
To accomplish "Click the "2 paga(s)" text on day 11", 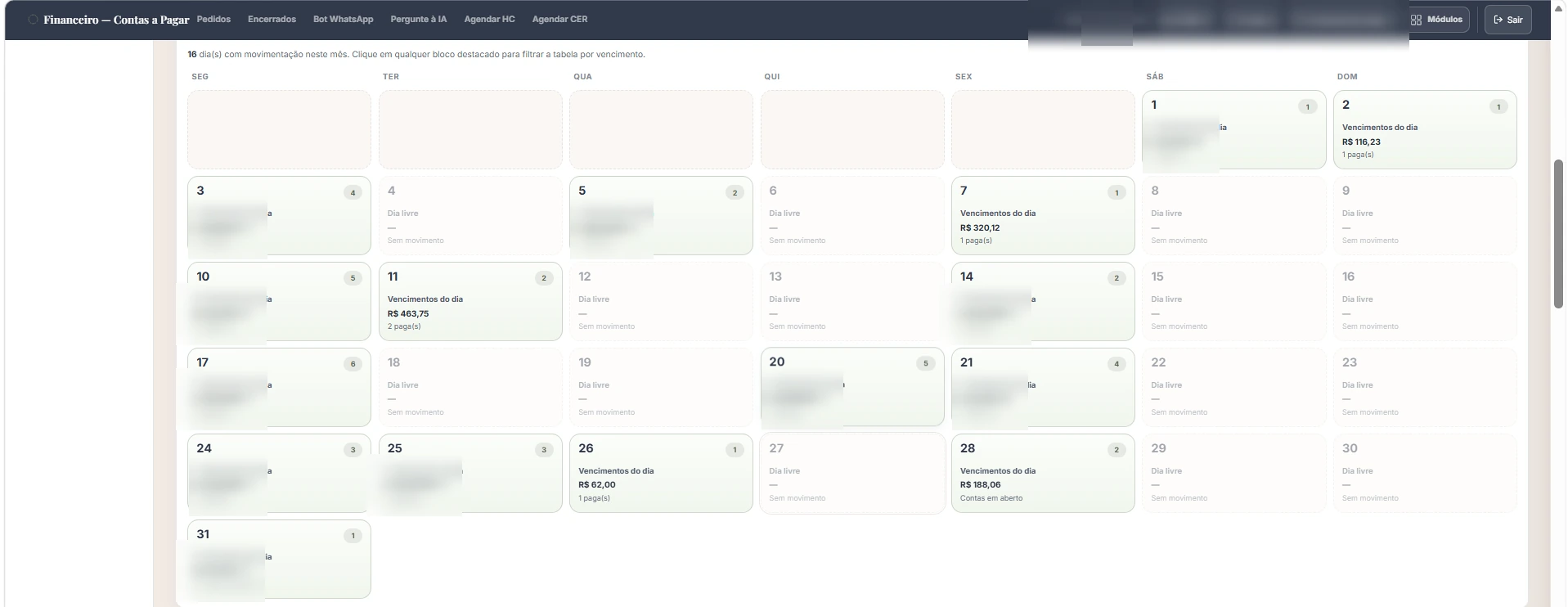I will click(x=404, y=326).
